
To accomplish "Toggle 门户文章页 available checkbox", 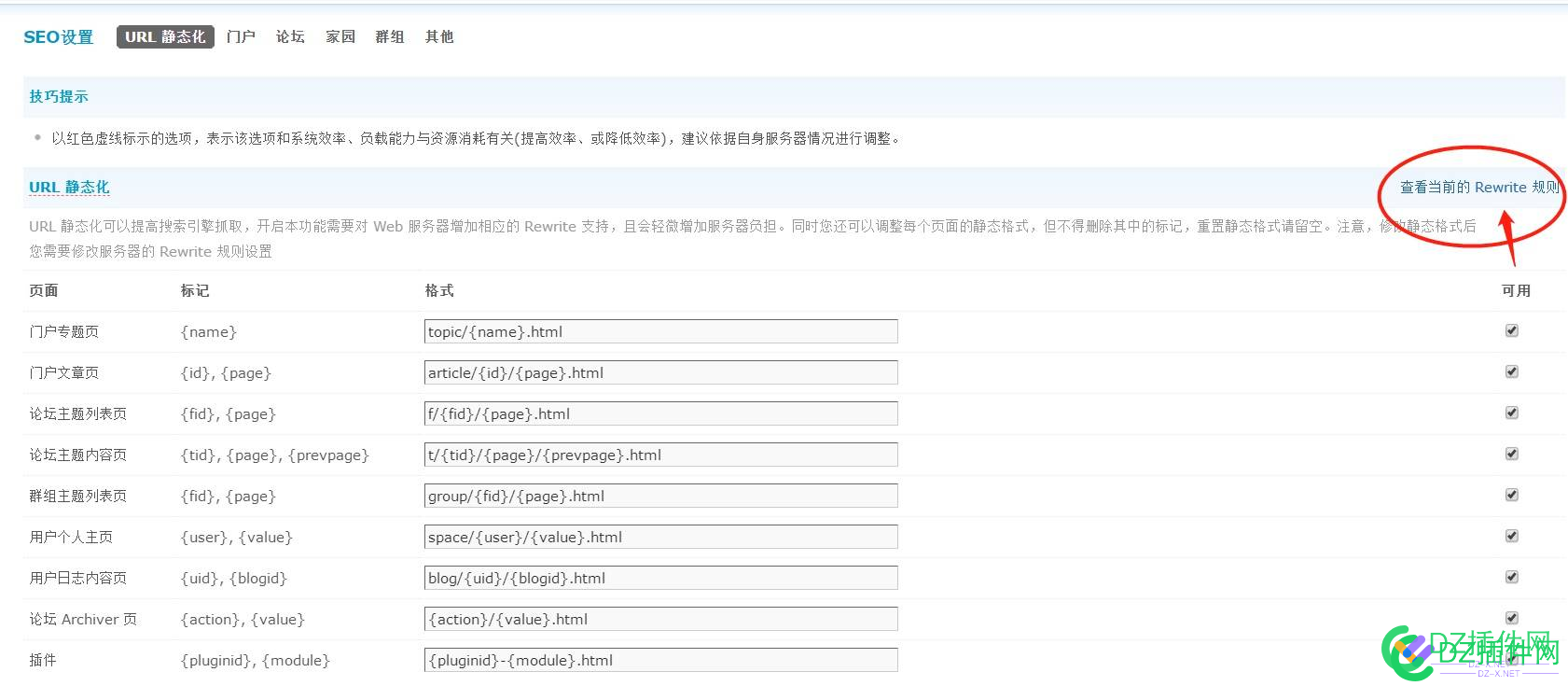I will 1512,371.
